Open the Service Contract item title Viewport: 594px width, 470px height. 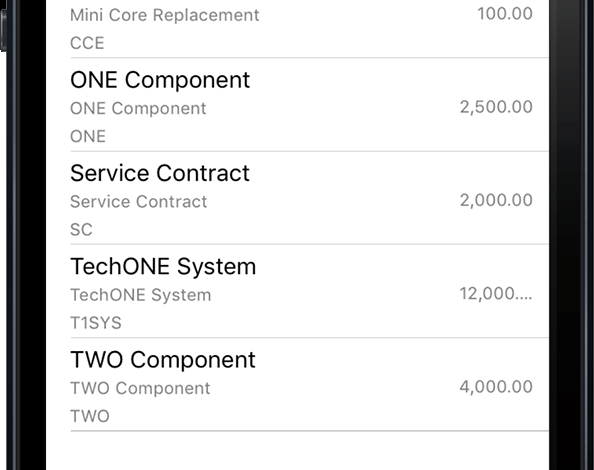click(x=160, y=173)
